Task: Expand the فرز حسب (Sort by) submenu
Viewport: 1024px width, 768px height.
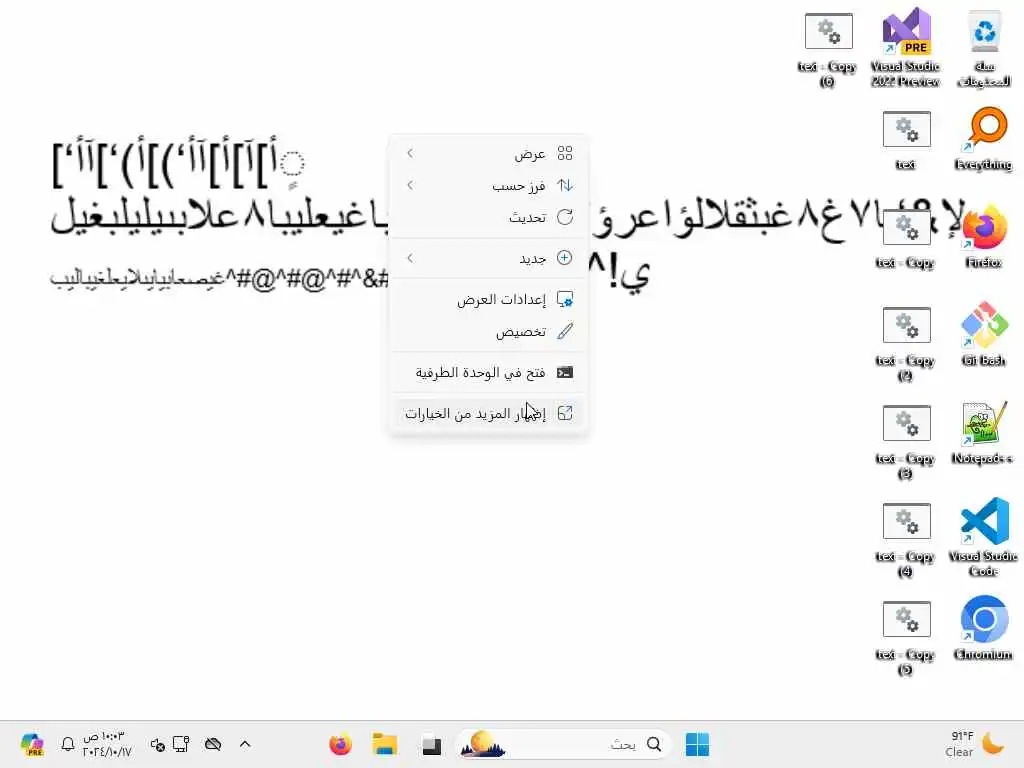Action: (488, 185)
